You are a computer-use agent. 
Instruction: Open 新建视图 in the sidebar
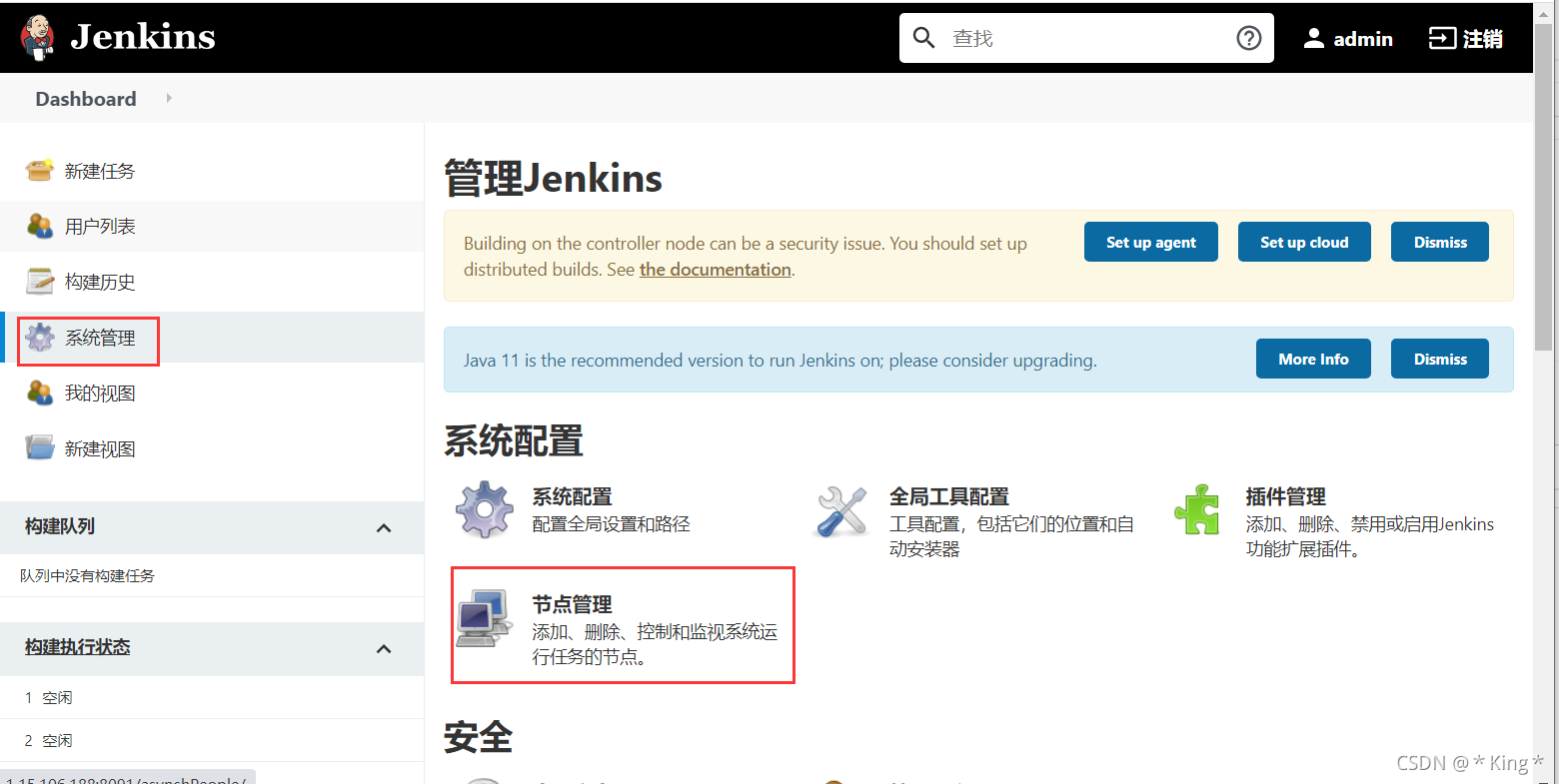pyautogui.click(x=100, y=449)
